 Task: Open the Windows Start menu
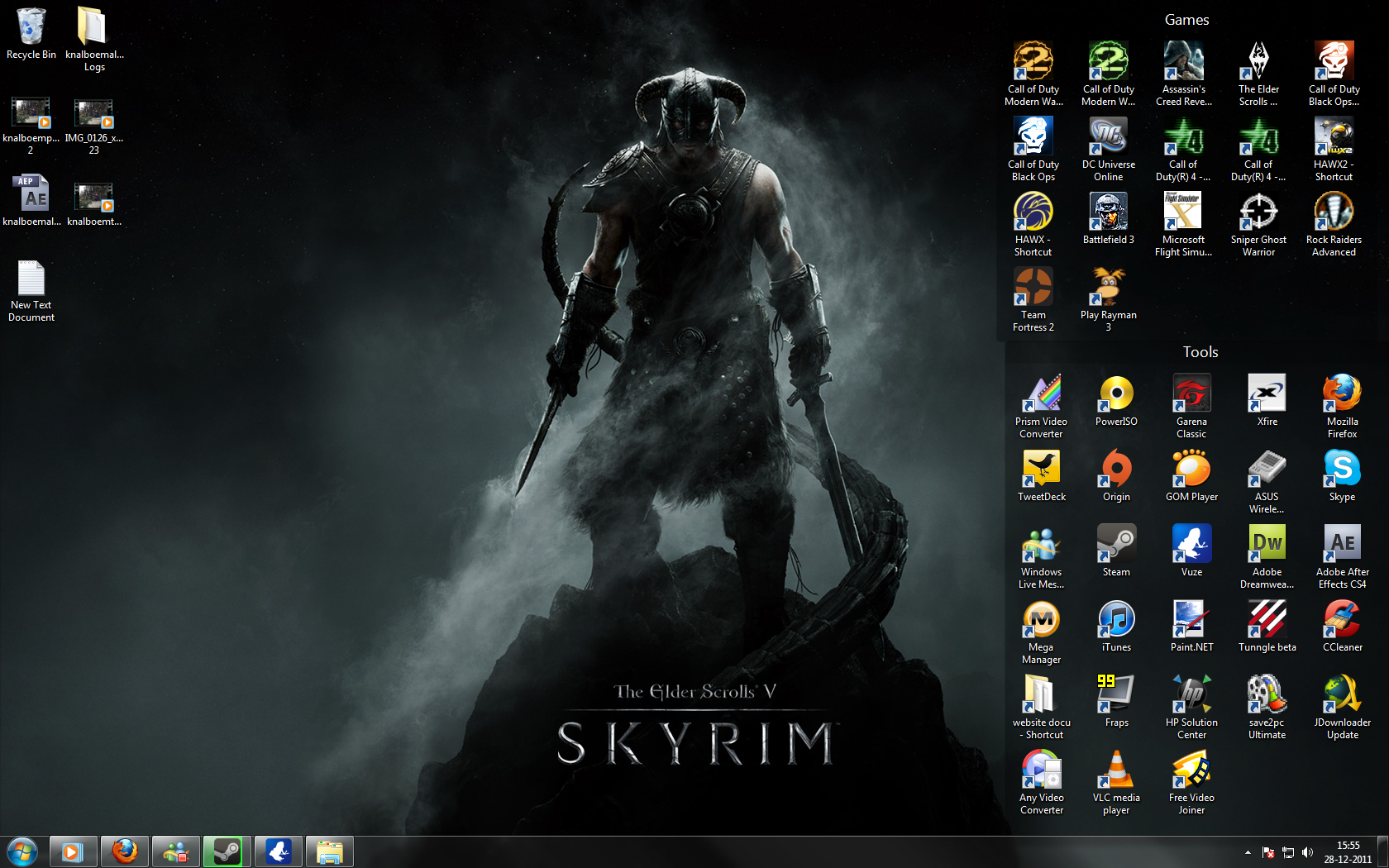(x=22, y=851)
